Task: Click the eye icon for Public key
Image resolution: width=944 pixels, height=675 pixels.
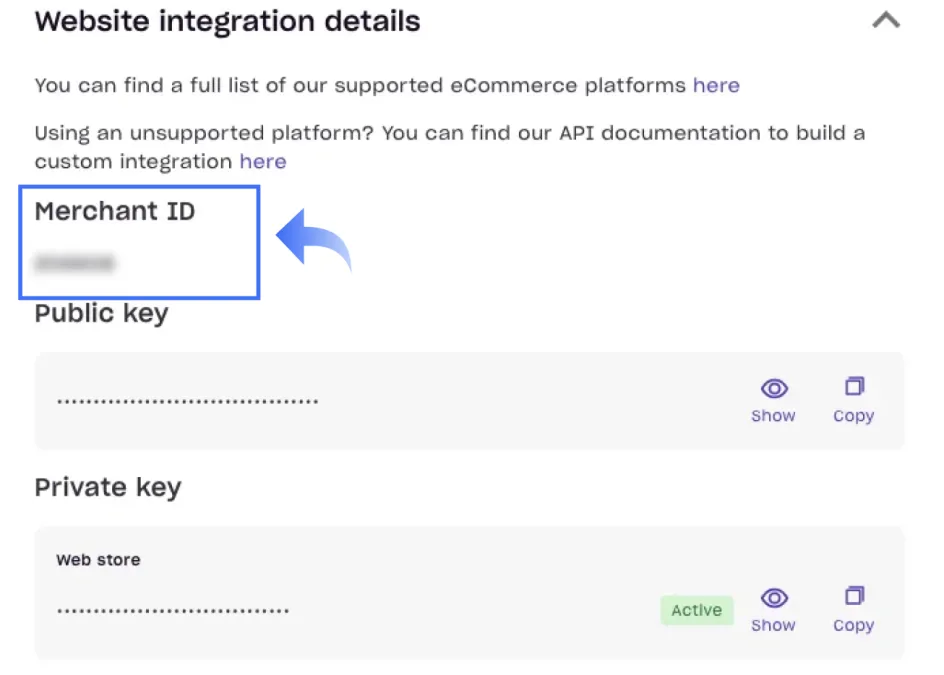Action: point(774,388)
